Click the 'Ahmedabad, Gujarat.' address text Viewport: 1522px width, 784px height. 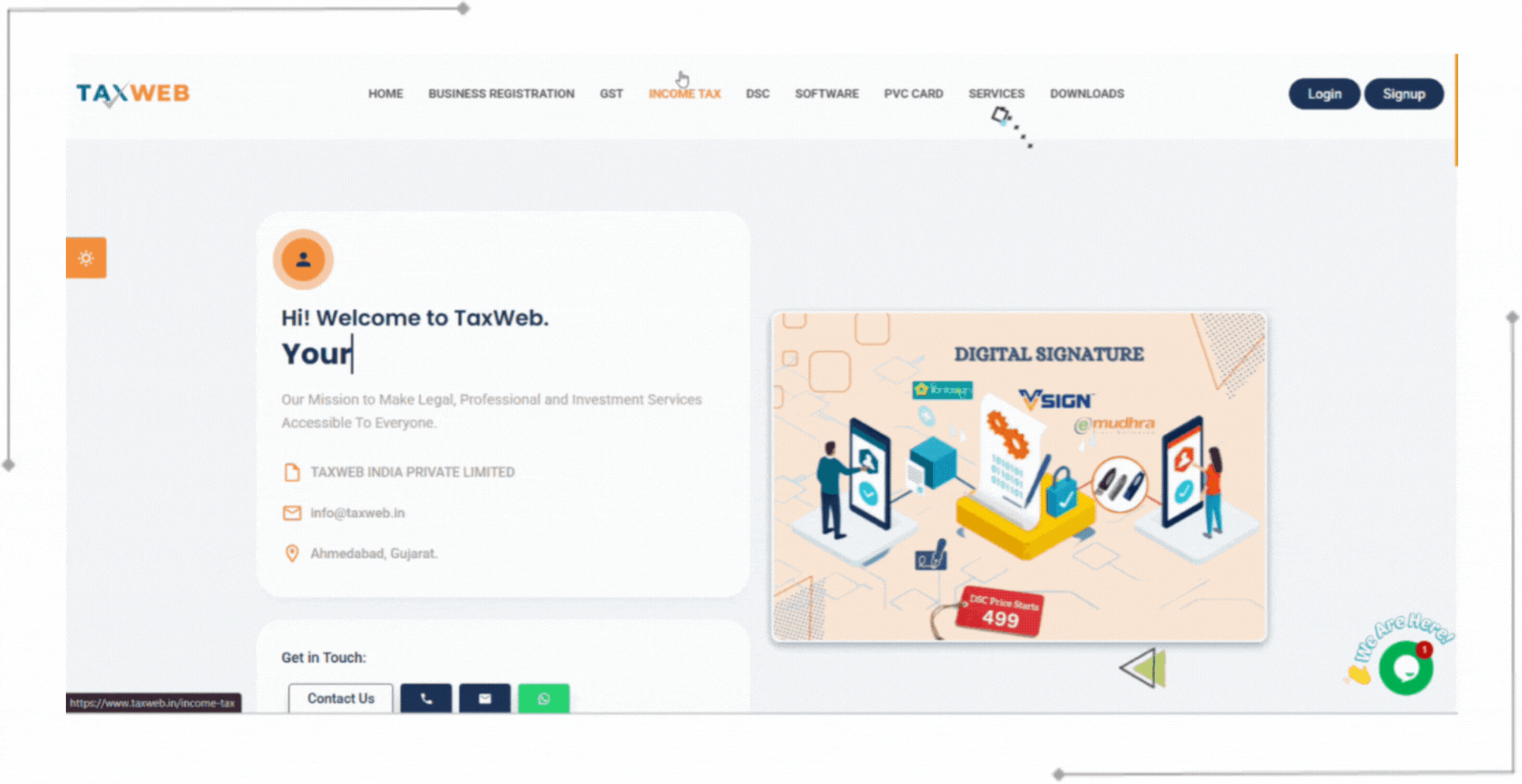click(373, 553)
